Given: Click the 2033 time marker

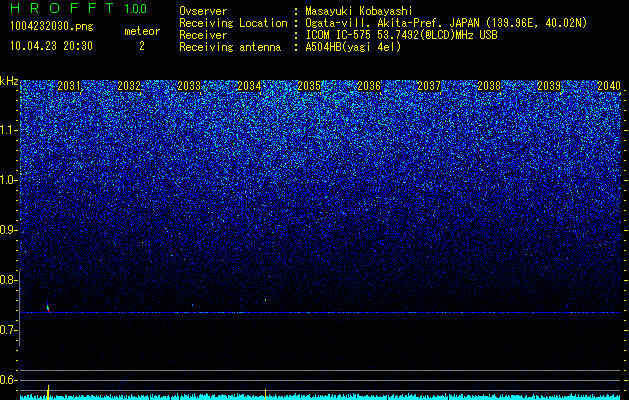Looking at the screenshot, I should click(x=189, y=86).
